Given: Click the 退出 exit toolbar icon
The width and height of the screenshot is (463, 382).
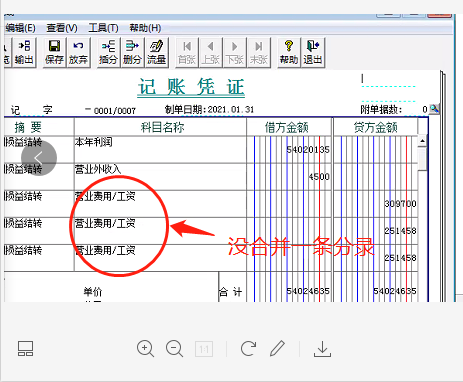Looking at the screenshot, I should (313, 53).
